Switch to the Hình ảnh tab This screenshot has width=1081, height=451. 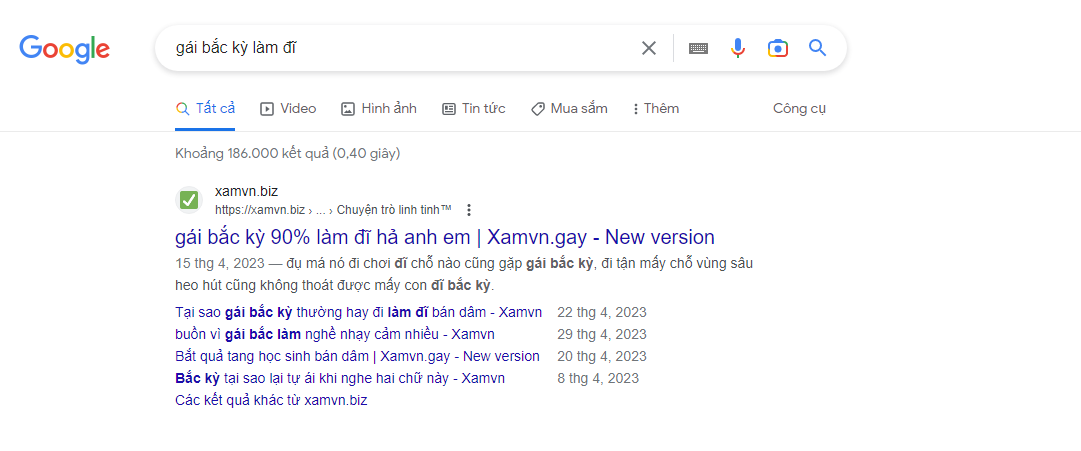click(379, 108)
